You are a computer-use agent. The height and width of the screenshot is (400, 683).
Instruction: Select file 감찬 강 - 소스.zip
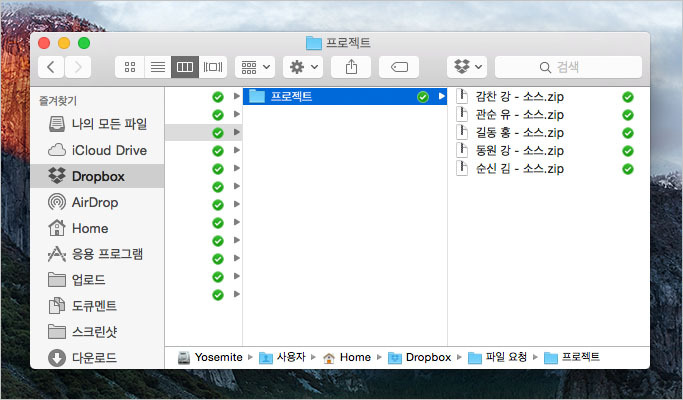pyautogui.click(x=519, y=97)
